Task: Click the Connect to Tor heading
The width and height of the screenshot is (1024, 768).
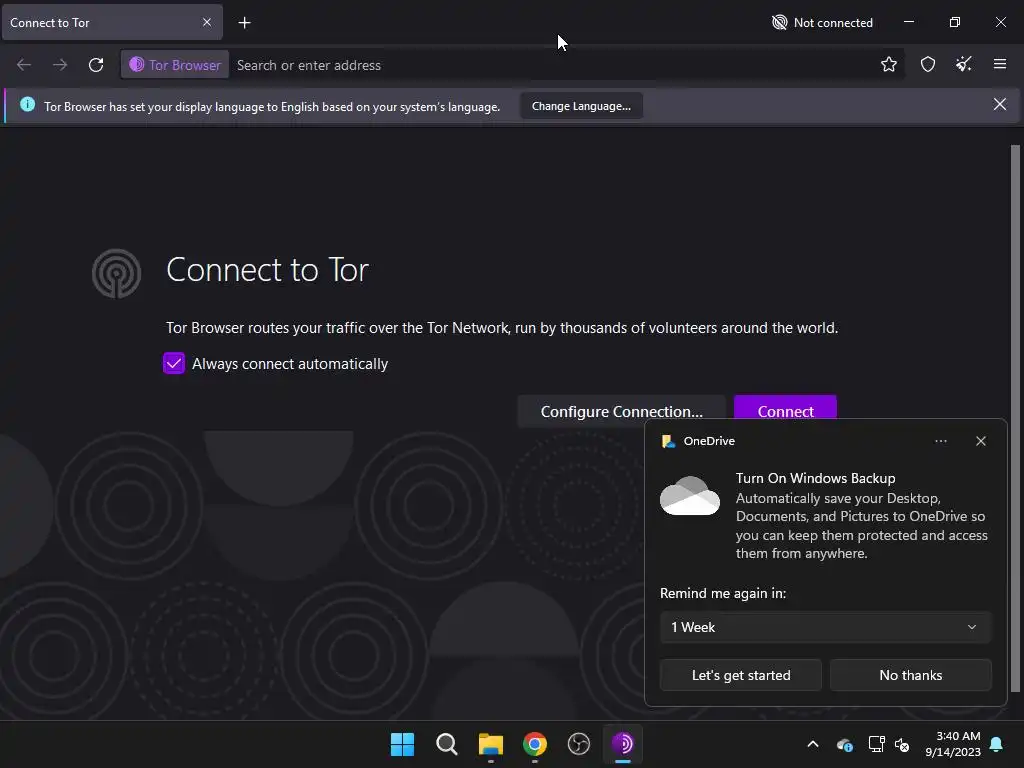Action: tap(267, 270)
